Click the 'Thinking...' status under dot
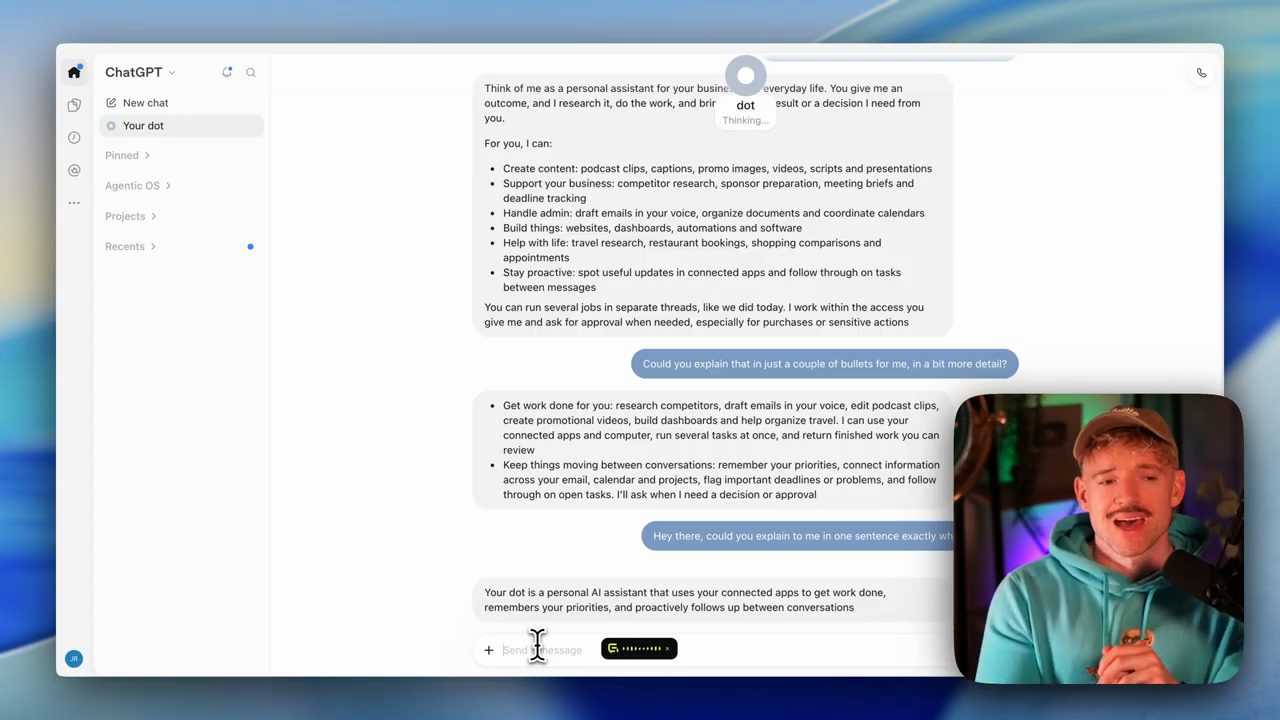The height and width of the screenshot is (720, 1280). click(x=745, y=121)
